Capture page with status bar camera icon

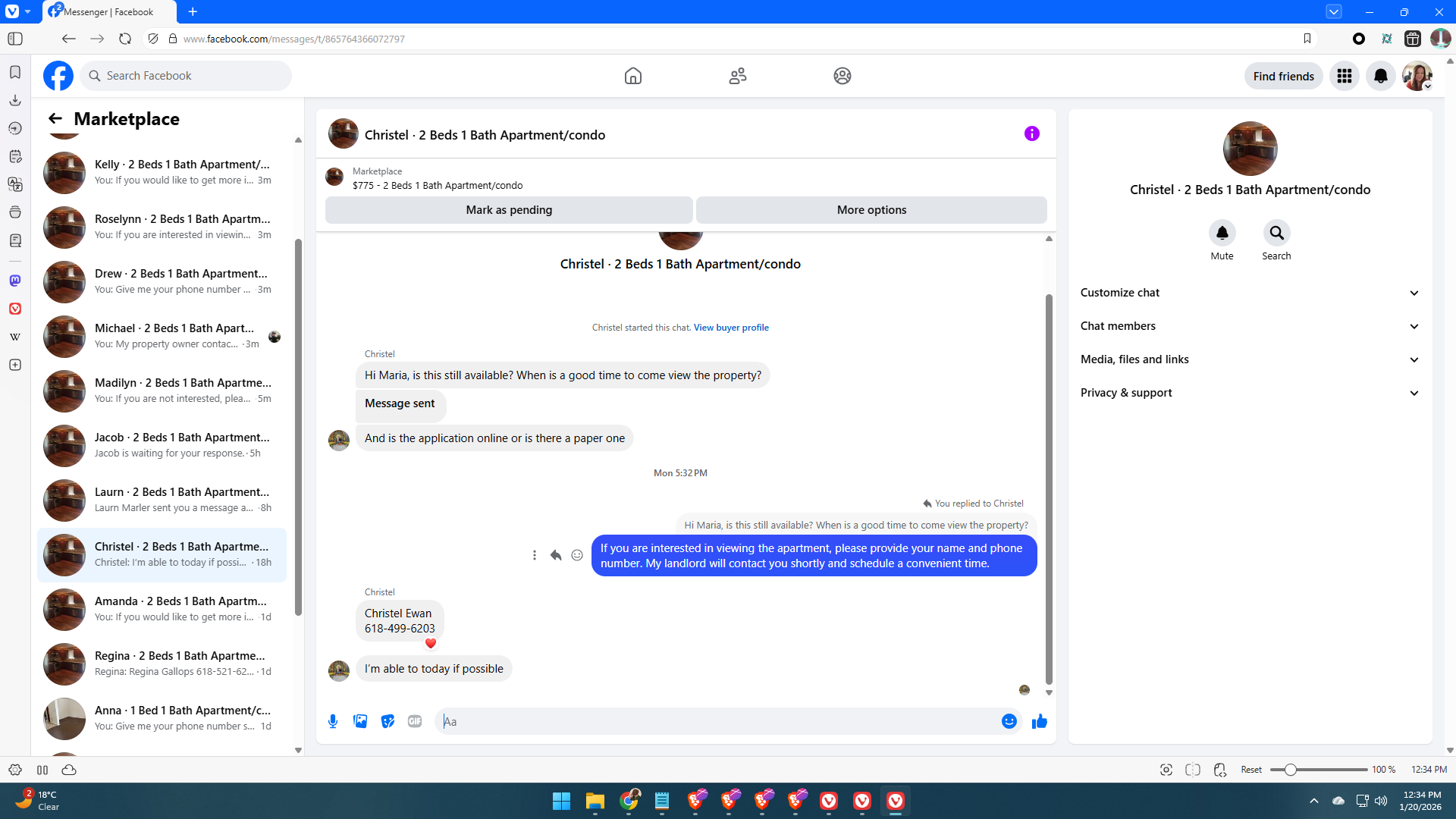click(x=1166, y=770)
